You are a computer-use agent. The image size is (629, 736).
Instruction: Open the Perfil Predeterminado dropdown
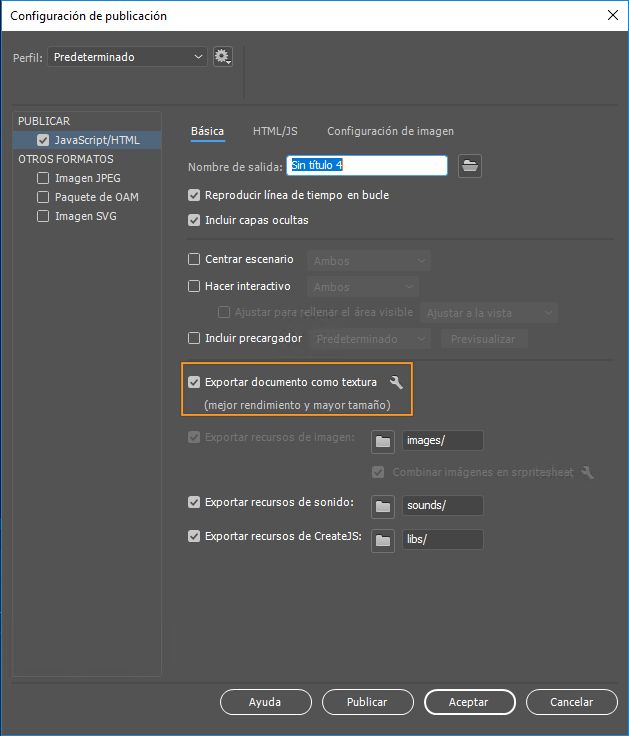click(127, 57)
